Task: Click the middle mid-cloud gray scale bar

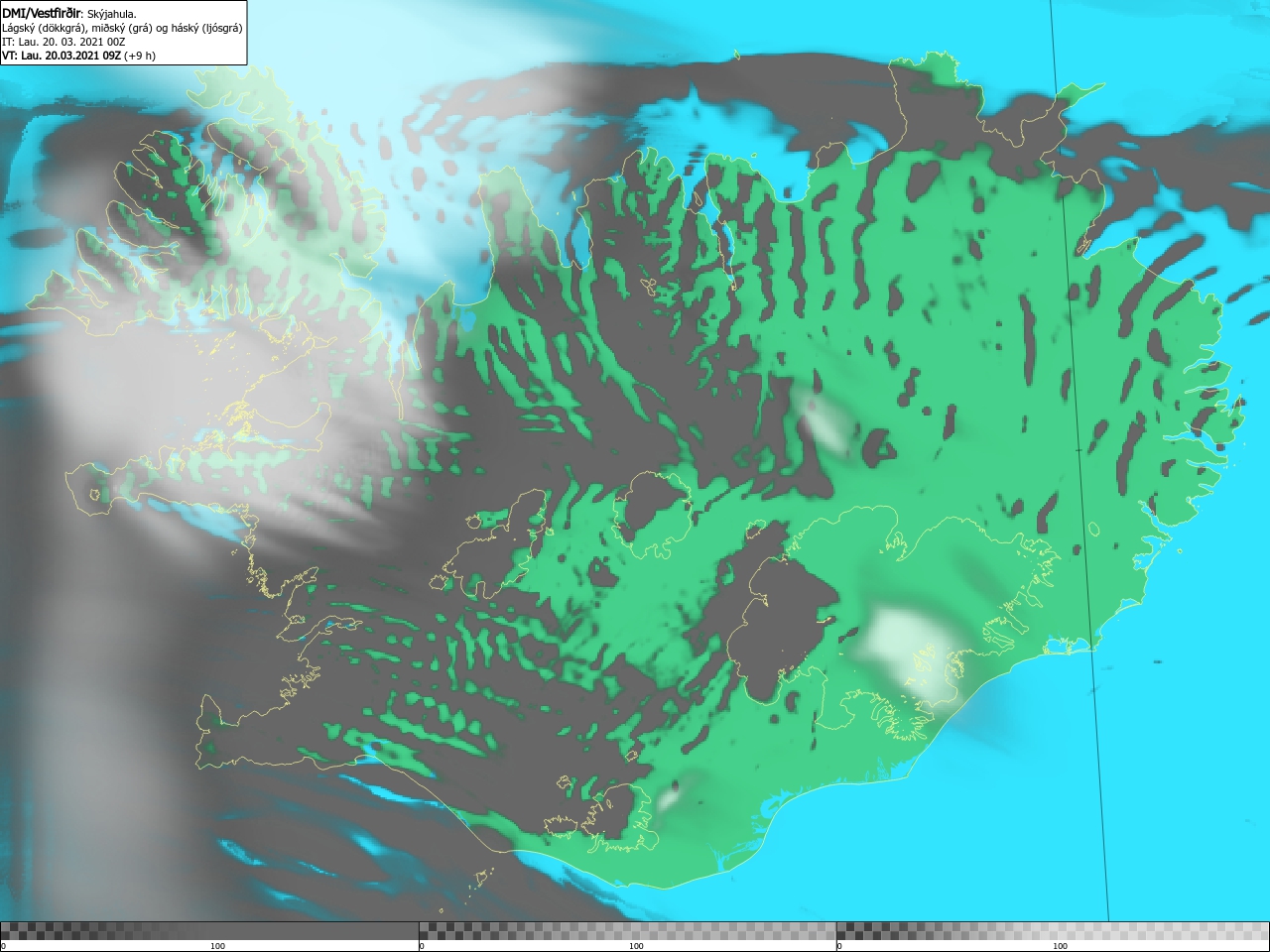Action: click(x=627, y=931)
